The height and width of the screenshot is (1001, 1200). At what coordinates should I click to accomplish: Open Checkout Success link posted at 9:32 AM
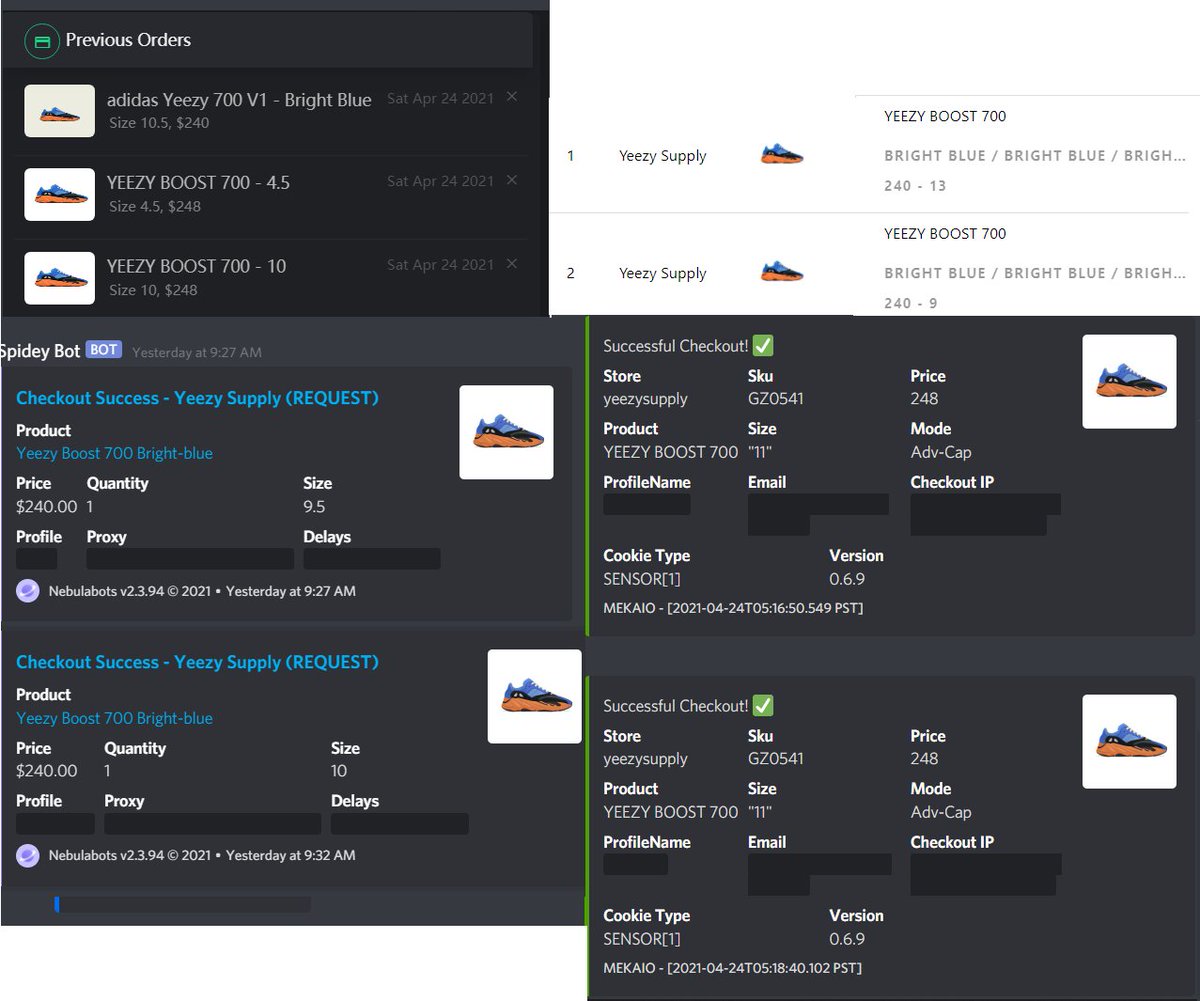[x=197, y=662]
